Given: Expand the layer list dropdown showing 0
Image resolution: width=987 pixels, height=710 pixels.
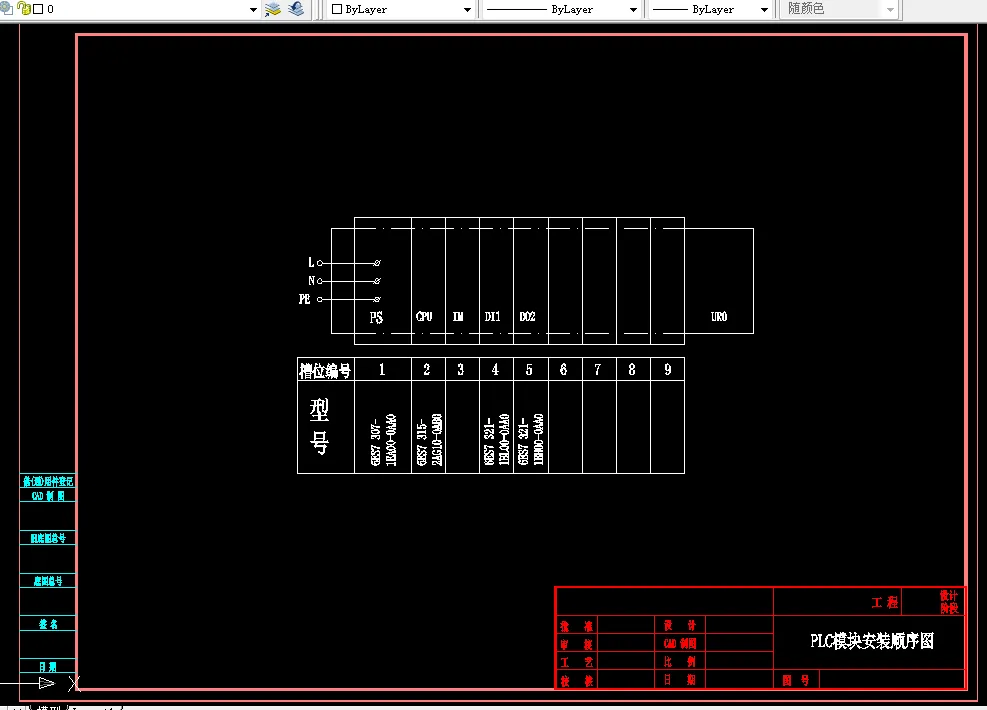Looking at the screenshot, I should tap(253, 9).
